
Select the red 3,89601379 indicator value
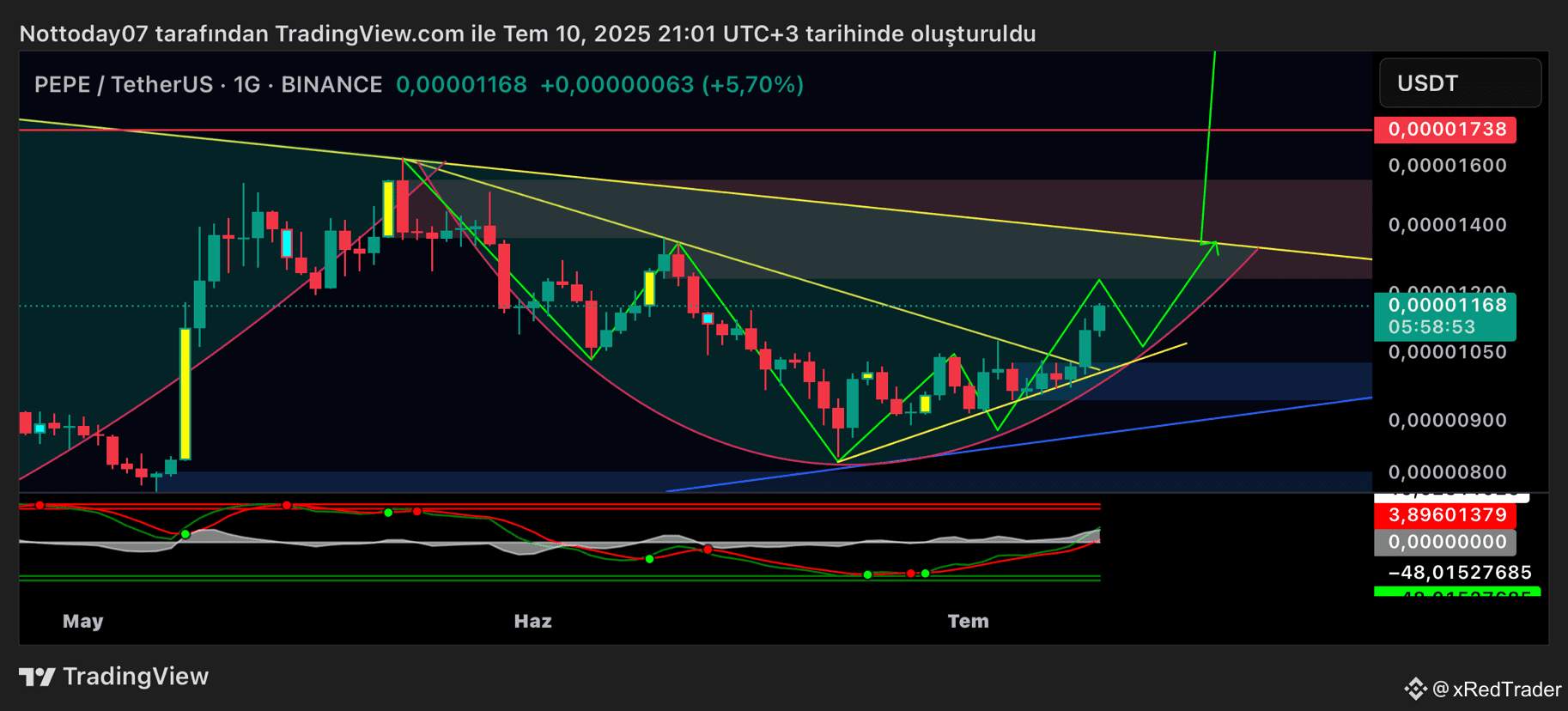click(1446, 515)
